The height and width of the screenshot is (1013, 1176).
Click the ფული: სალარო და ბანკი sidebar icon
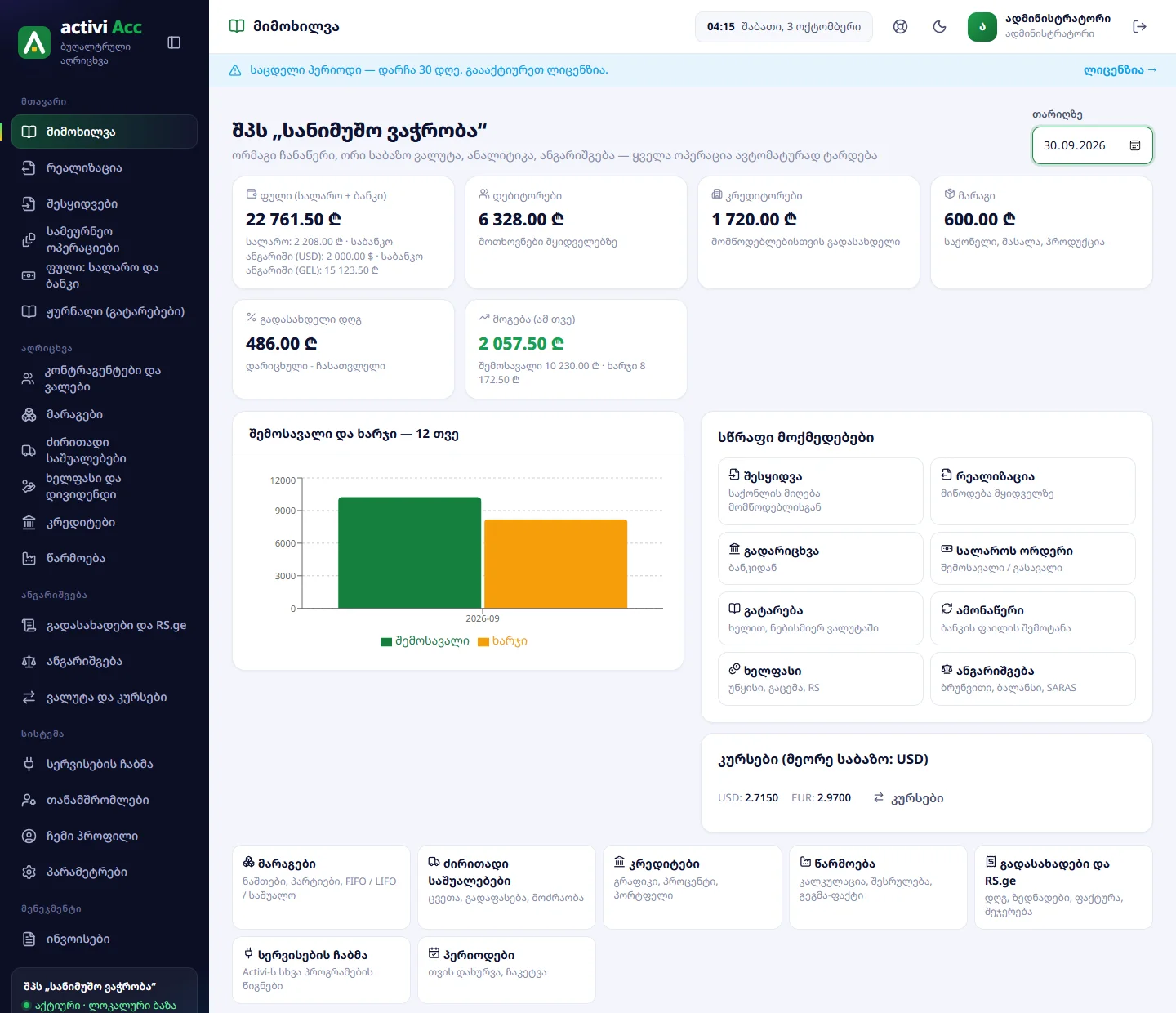click(29, 275)
